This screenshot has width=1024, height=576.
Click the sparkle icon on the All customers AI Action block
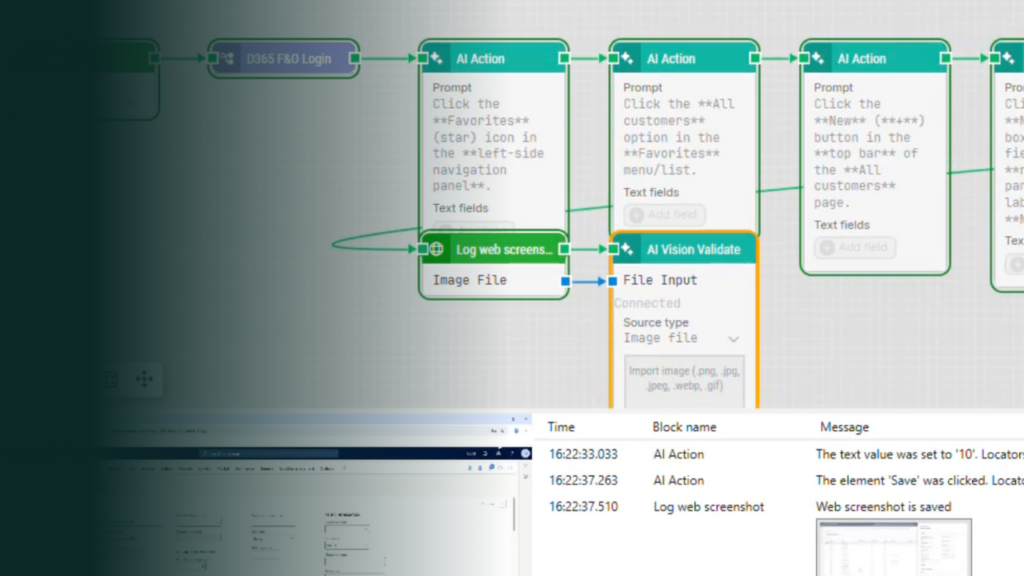(x=627, y=59)
